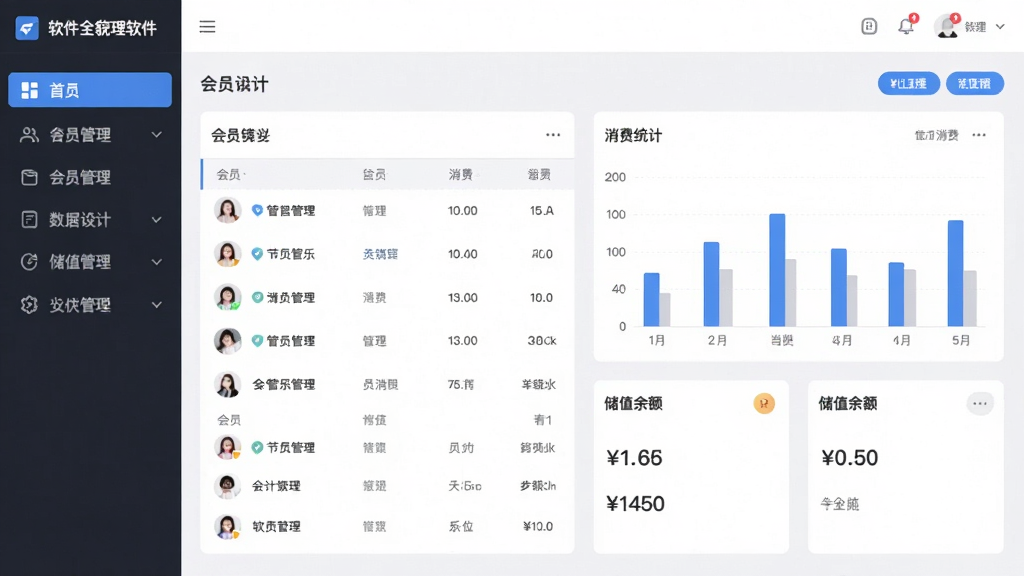Click the 5月 label on the chart axis
Image resolution: width=1024 pixels, height=576 pixels.
(961, 340)
